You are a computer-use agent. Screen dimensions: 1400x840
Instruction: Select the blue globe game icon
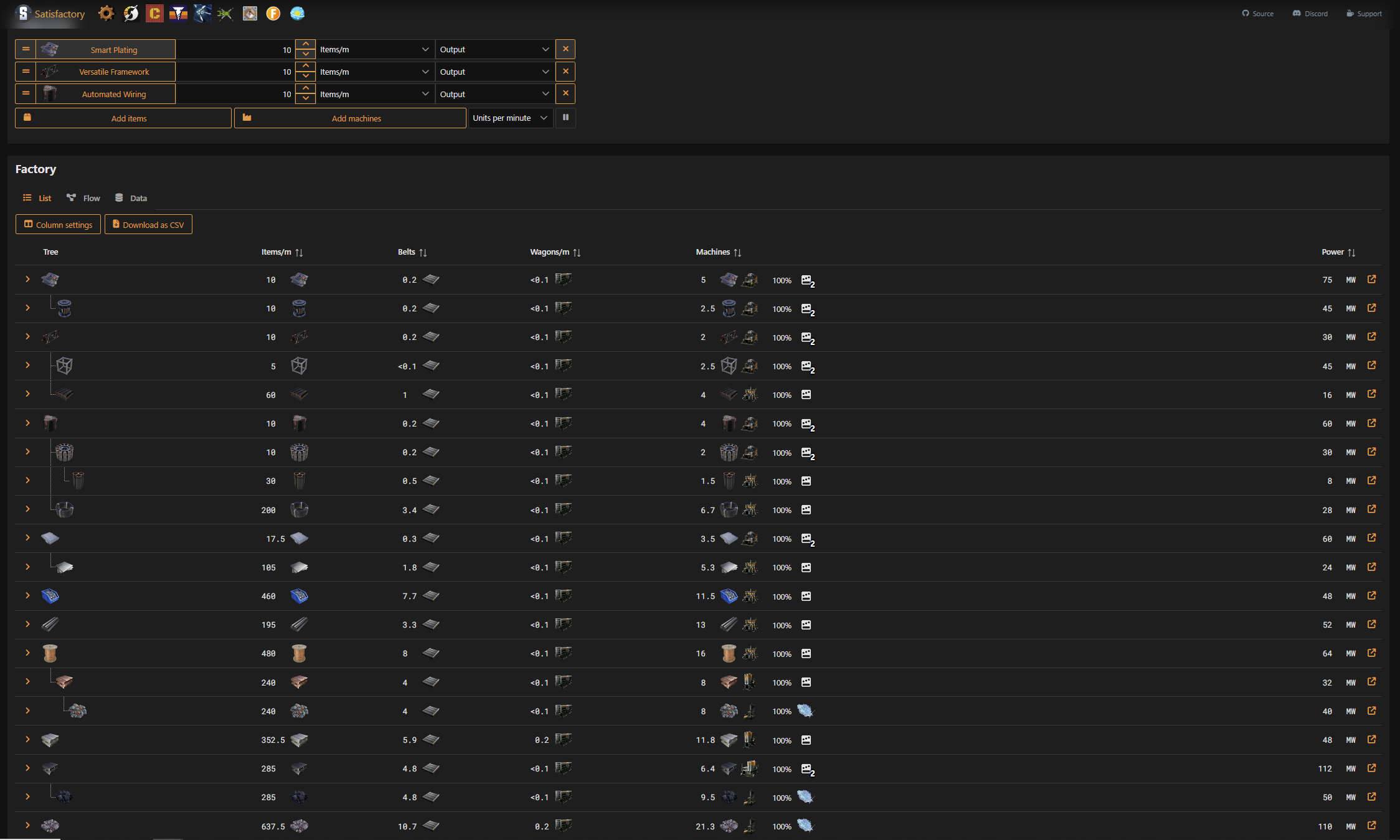[297, 13]
